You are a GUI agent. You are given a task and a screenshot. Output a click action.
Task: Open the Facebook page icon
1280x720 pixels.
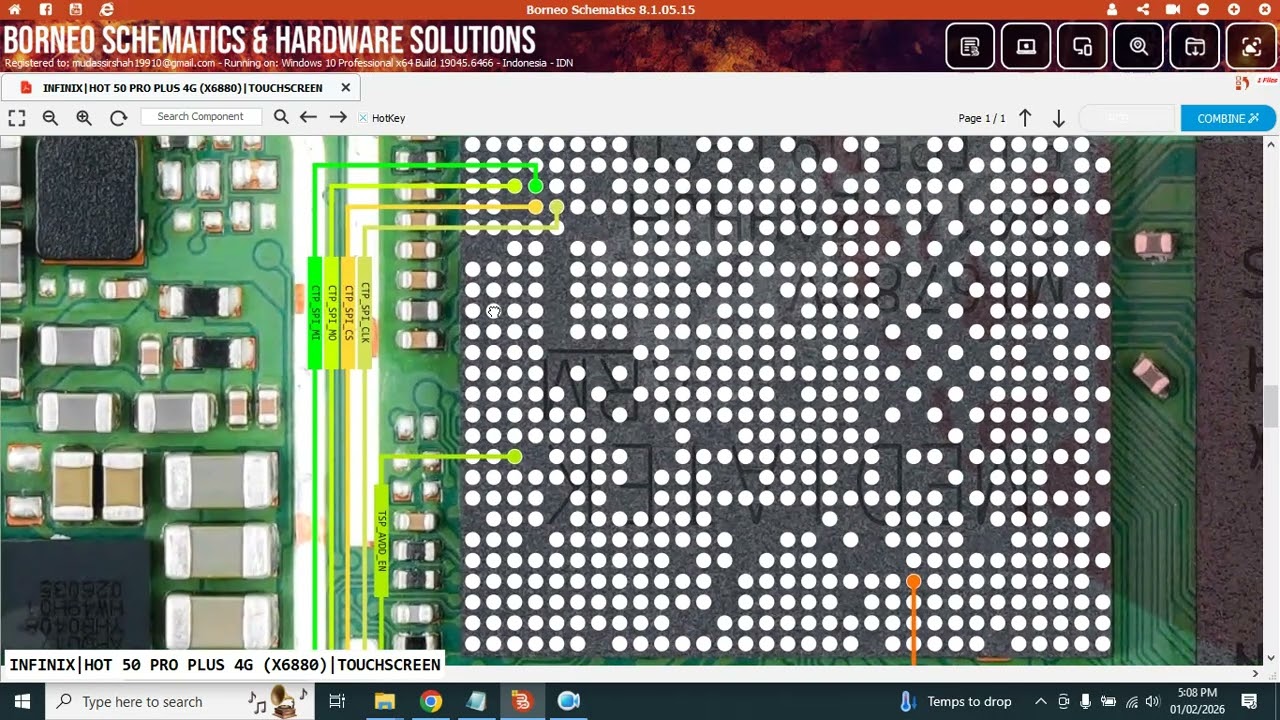click(x=47, y=9)
